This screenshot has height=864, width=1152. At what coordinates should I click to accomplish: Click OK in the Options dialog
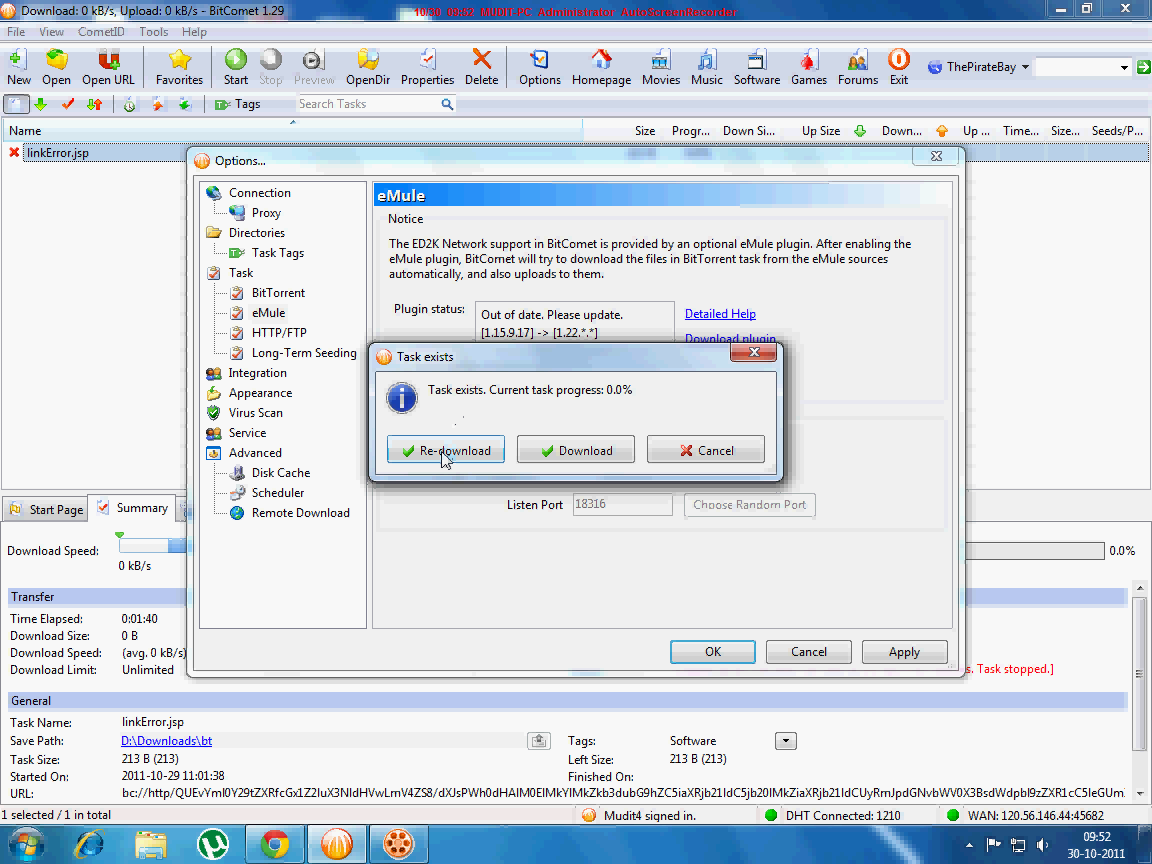pyautogui.click(x=713, y=652)
